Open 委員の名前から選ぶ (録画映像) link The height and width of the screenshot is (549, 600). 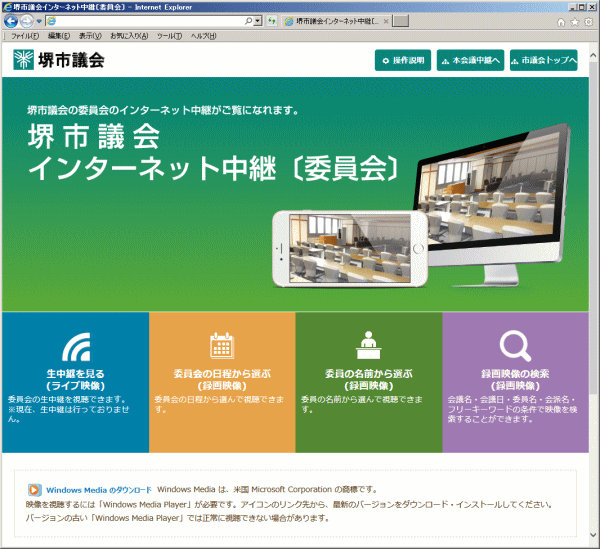coord(368,380)
